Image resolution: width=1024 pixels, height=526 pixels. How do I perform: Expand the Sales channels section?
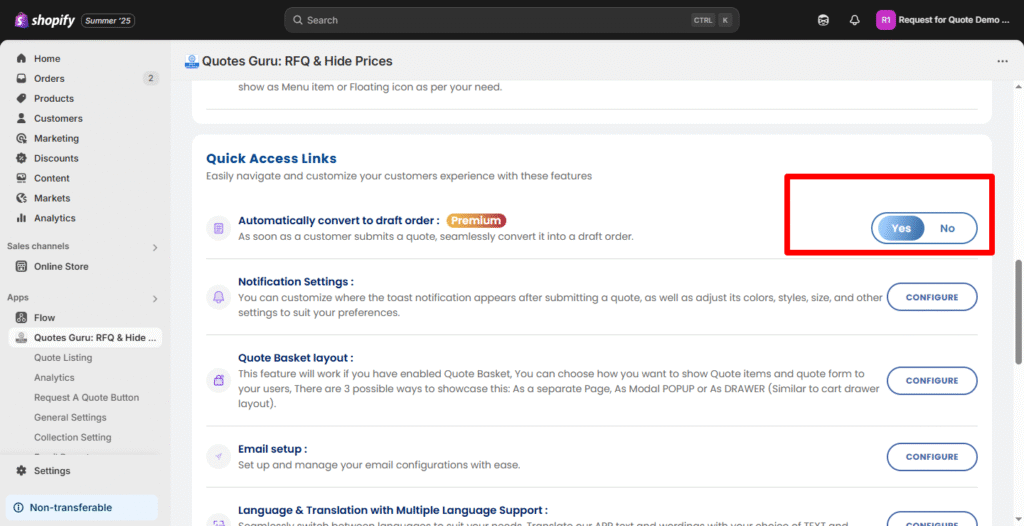[x=155, y=248]
